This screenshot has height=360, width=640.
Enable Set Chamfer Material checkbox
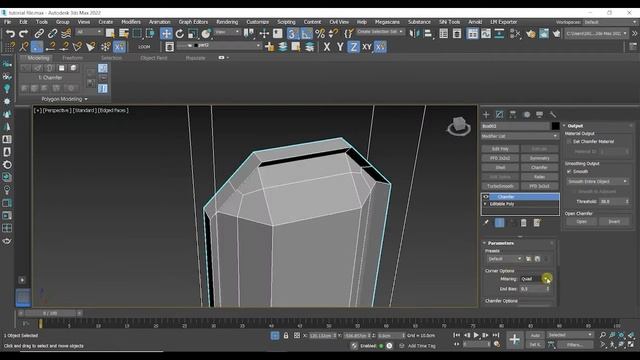coord(569,142)
